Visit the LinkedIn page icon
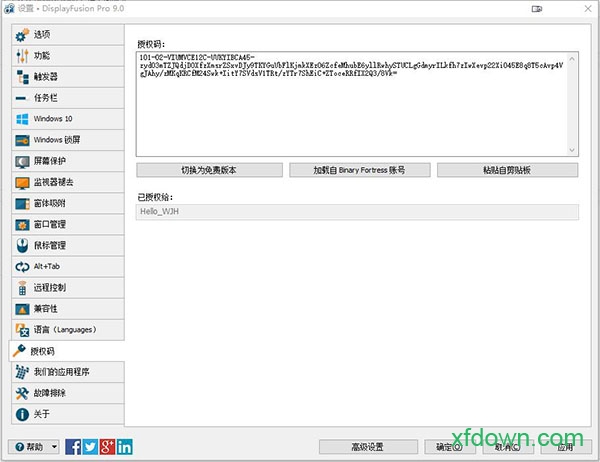This screenshot has height=462, width=600. pos(125,447)
